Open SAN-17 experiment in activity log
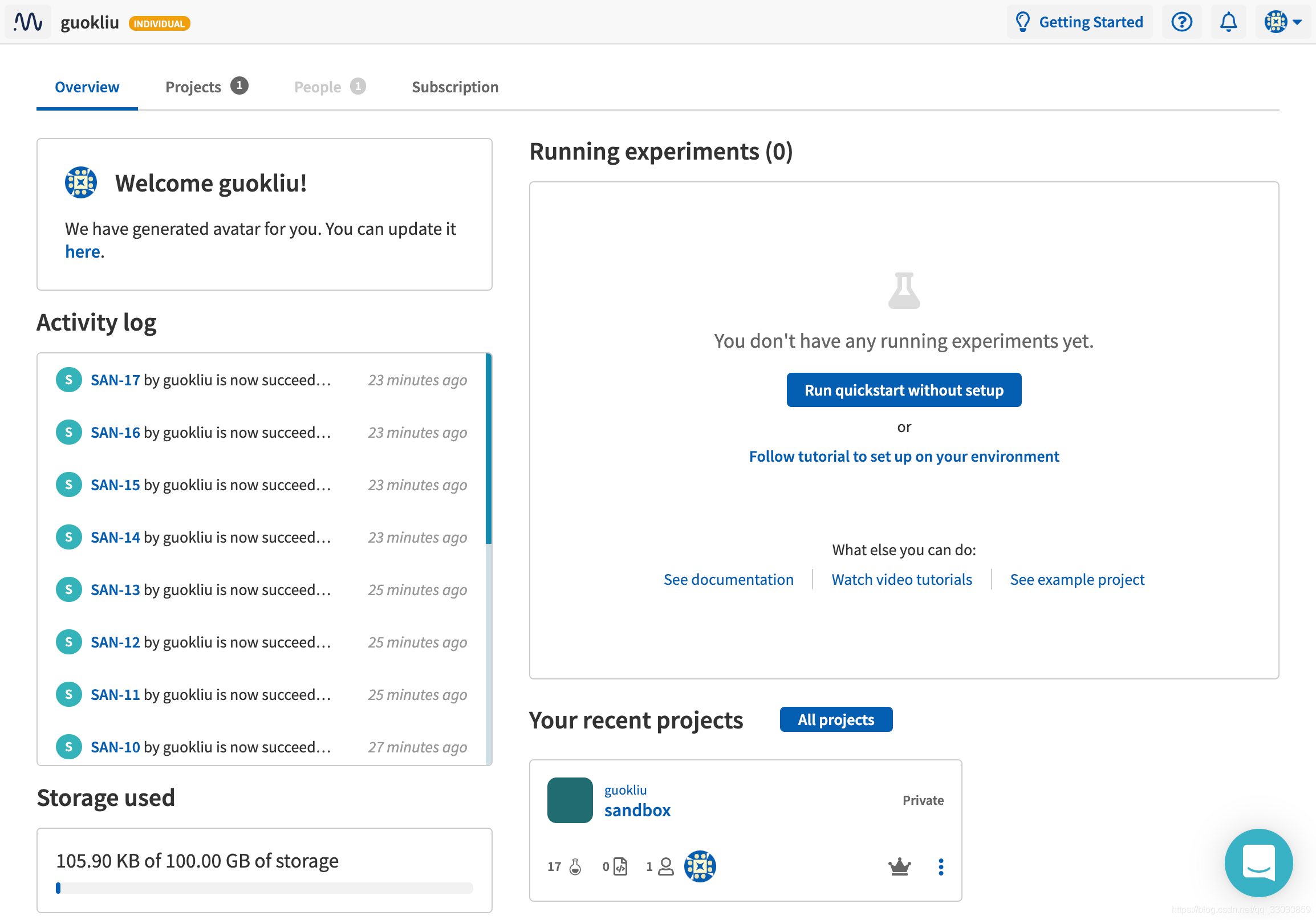This screenshot has height=920, width=1316. click(115, 380)
